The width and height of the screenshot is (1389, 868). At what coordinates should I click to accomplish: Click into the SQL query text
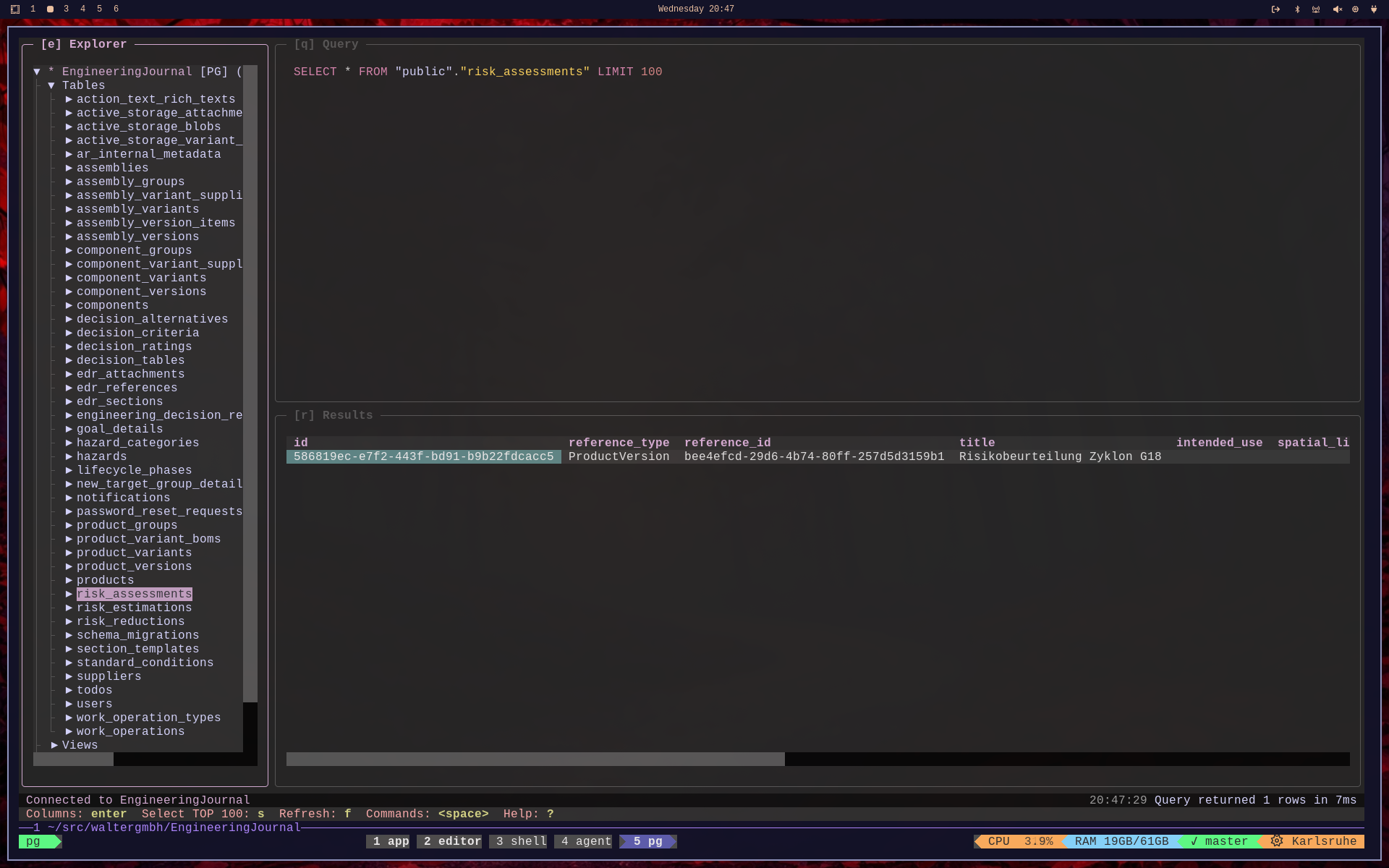[x=477, y=72]
